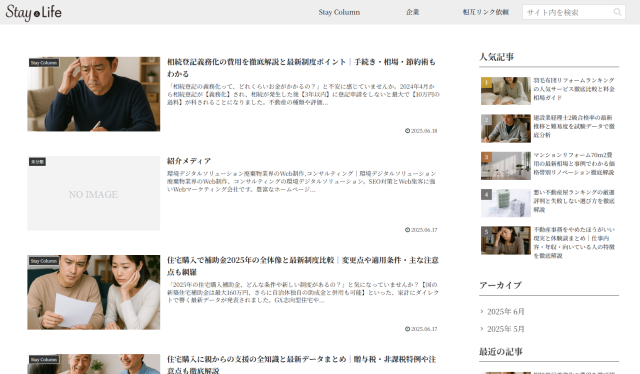The image size is (640, 374).
Task: Open the 2025年 5月 archive
Action: point(506,329)
